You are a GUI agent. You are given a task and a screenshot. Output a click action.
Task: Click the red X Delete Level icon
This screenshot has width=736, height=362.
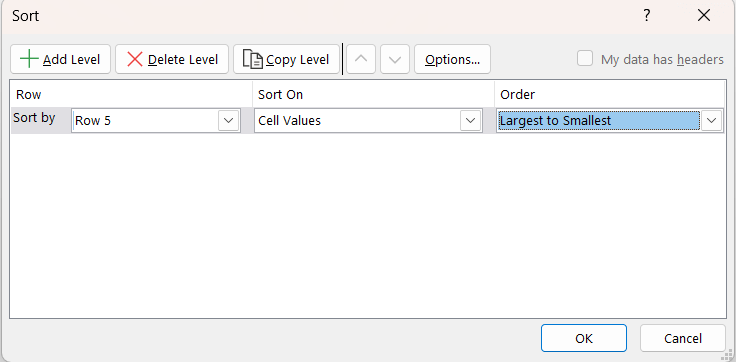pos(135,60)
